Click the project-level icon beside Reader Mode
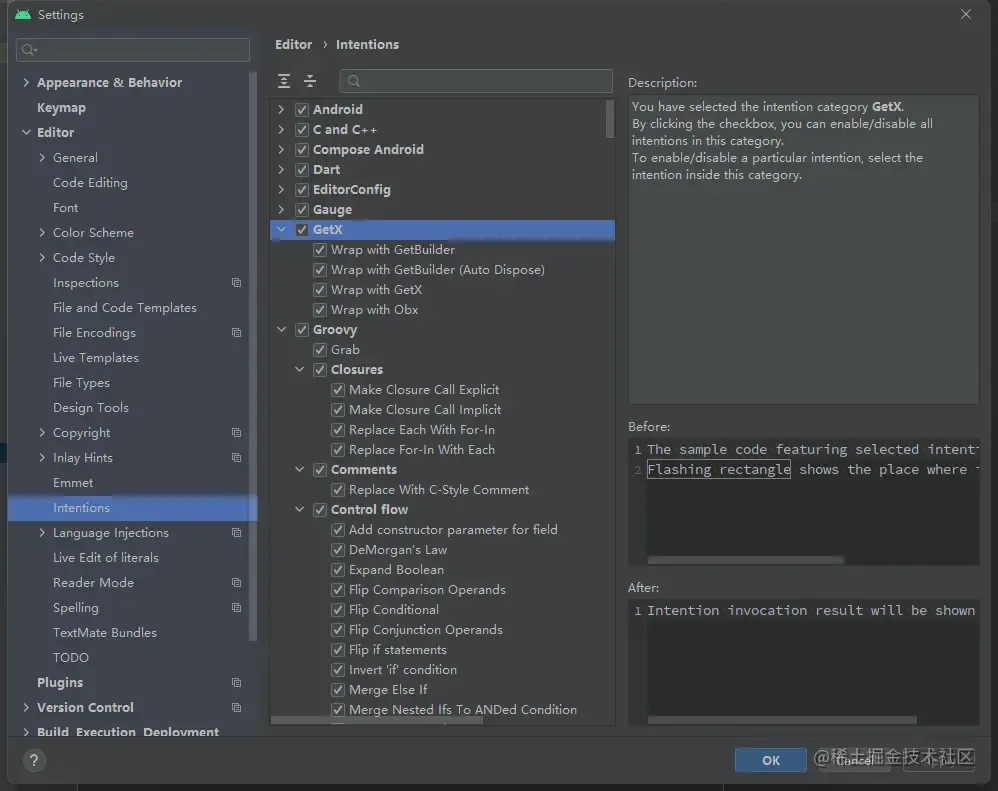This screenshot has width=998, height=791. click(237, 583)
